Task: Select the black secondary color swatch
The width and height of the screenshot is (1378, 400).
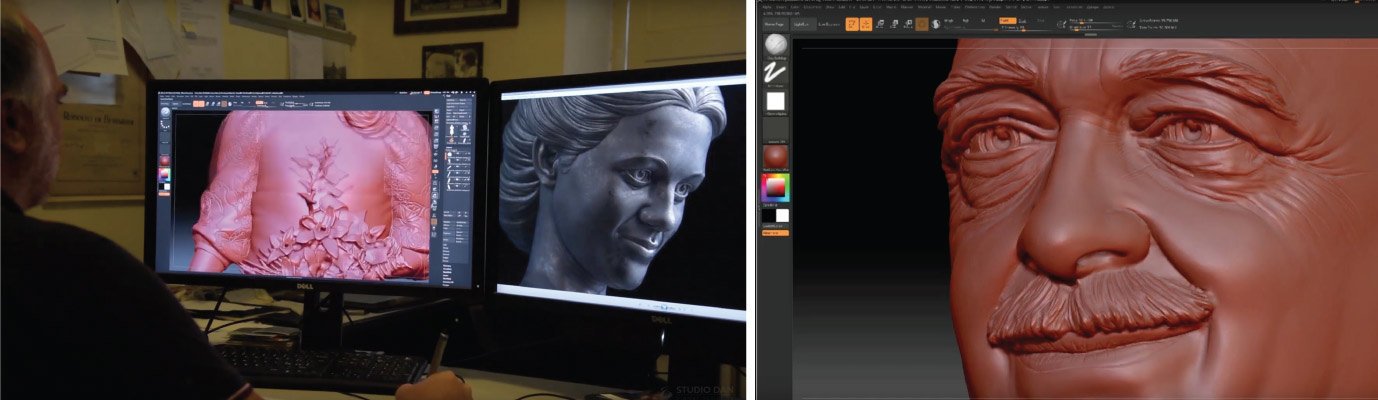Action: pos(768,215)
